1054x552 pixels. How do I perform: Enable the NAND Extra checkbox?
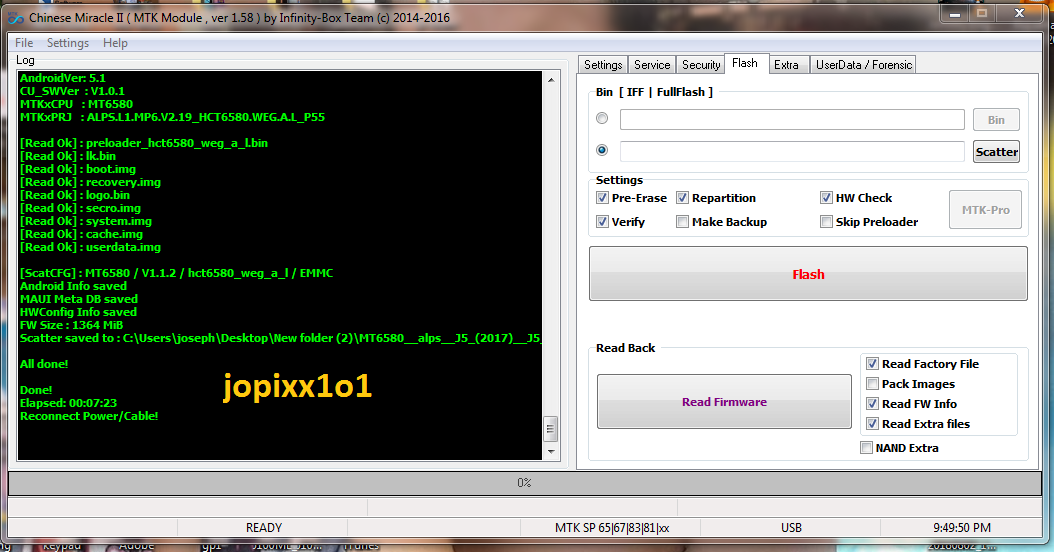click(866, 448)
